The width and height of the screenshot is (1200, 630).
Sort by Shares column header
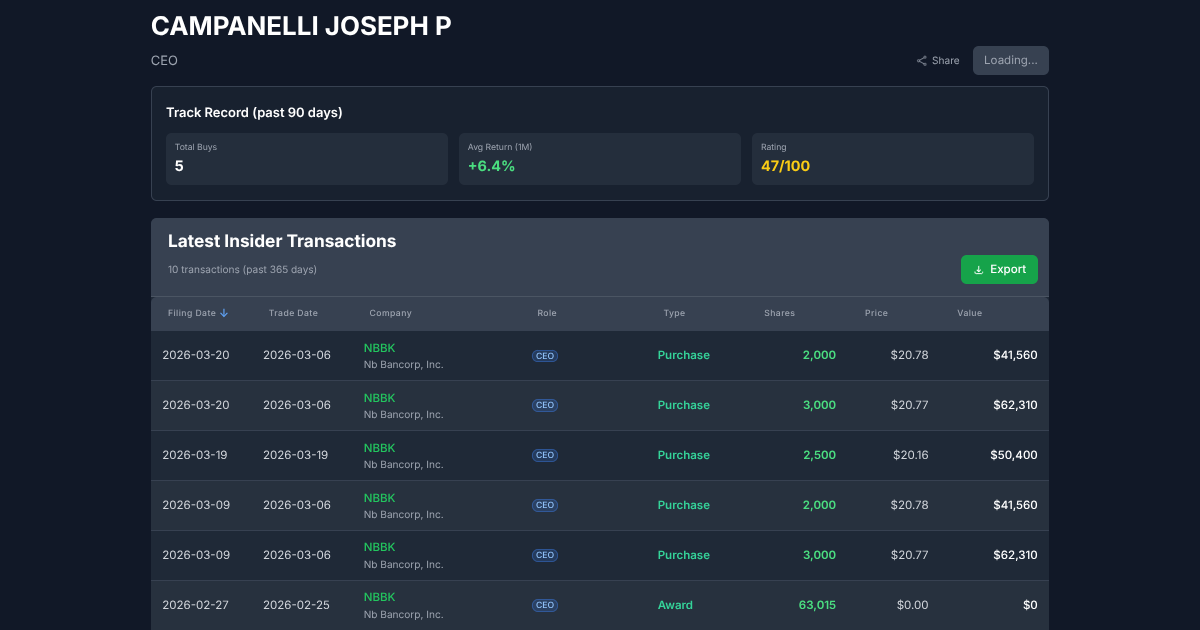point(779,313)
